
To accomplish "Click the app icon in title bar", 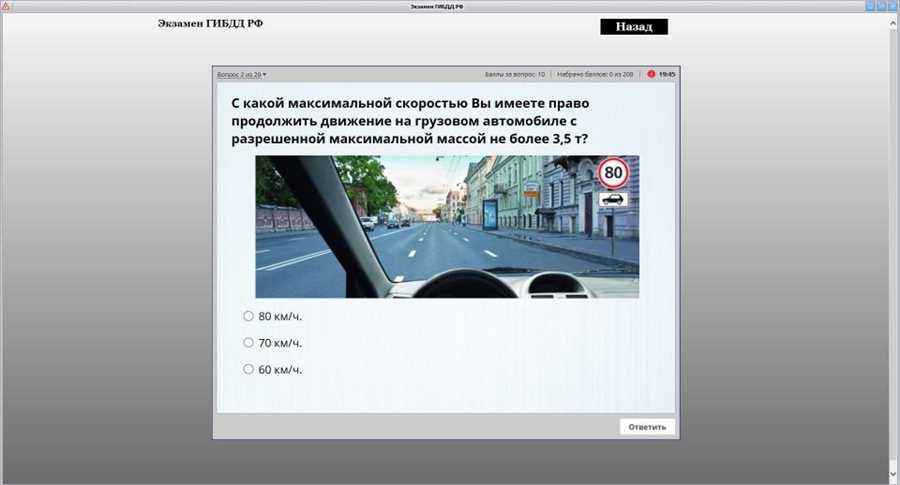I will click(x=6, y=6).
